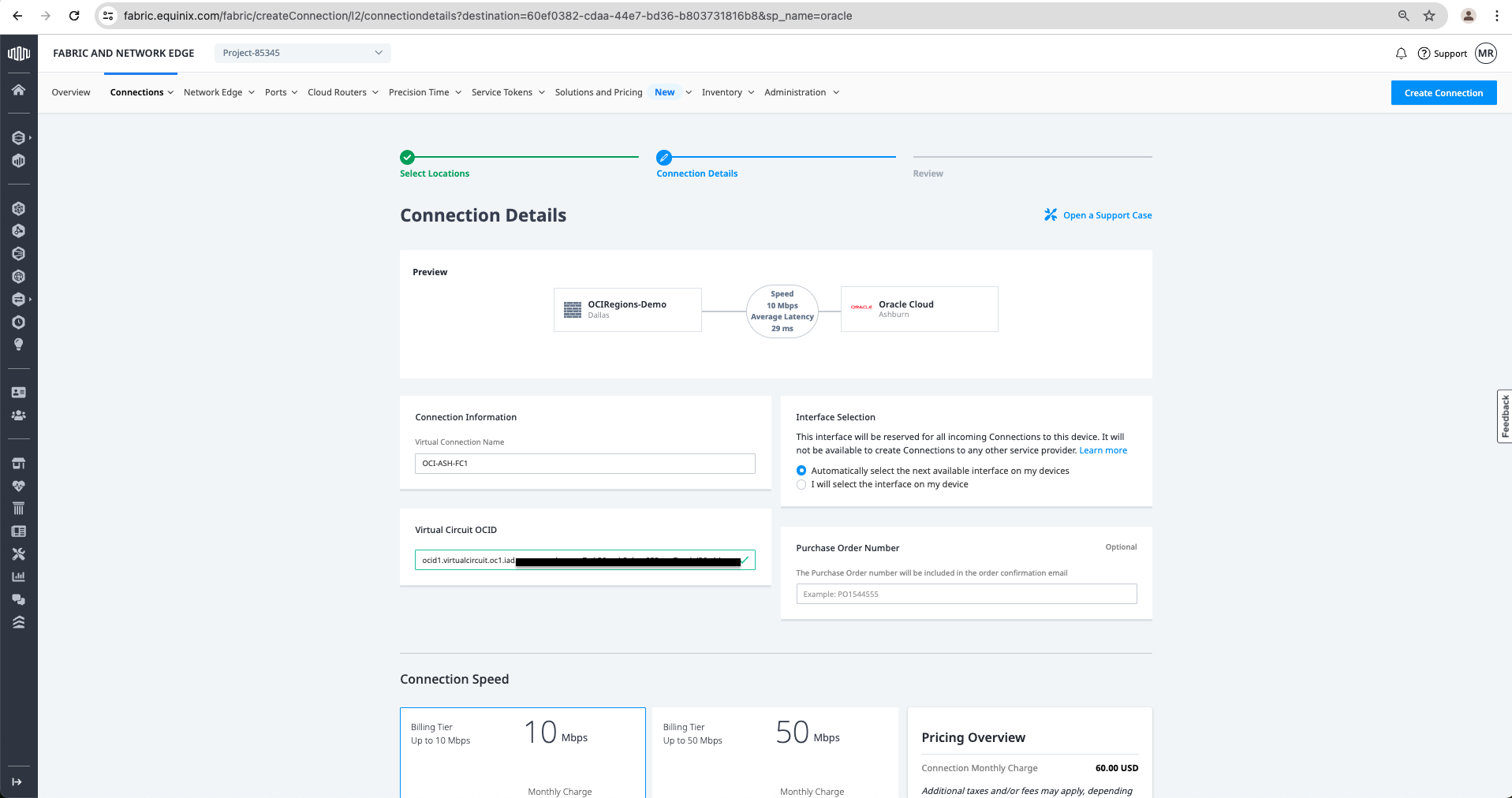1512x798 pixels.
Task: Click the browser reload icon
Action: point(74,16)
